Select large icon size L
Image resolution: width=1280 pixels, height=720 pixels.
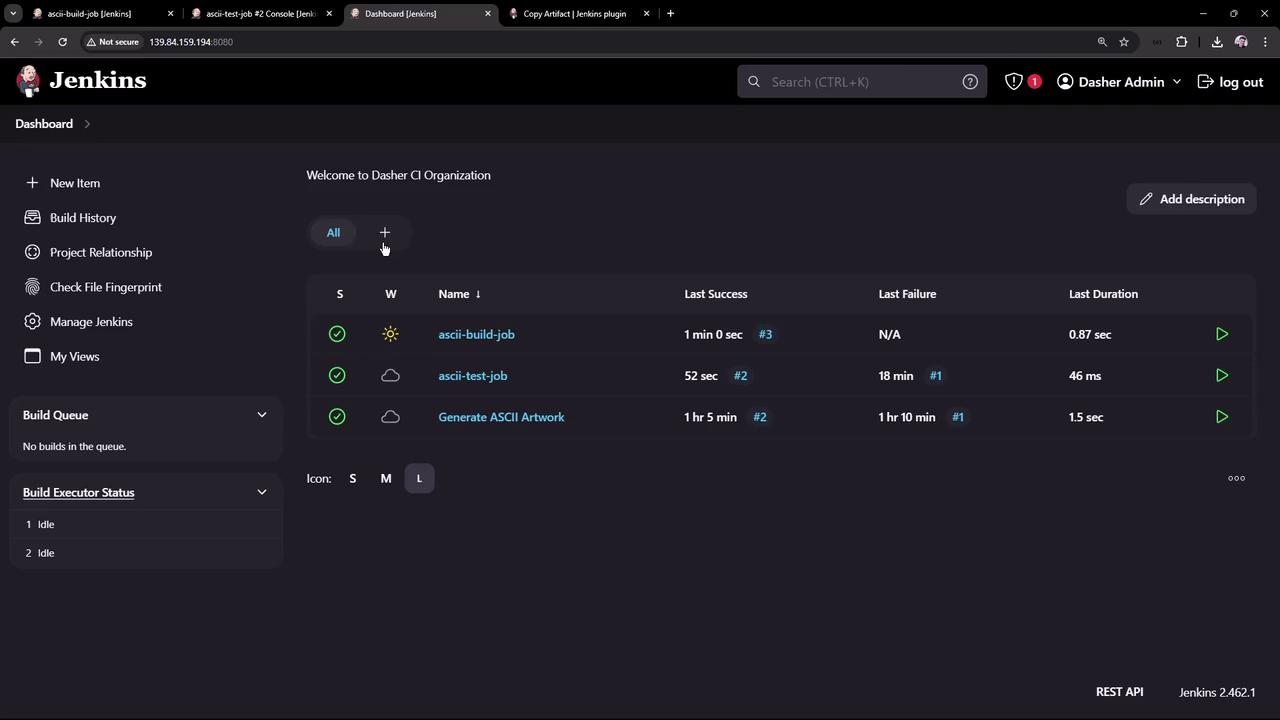point(419,478)
